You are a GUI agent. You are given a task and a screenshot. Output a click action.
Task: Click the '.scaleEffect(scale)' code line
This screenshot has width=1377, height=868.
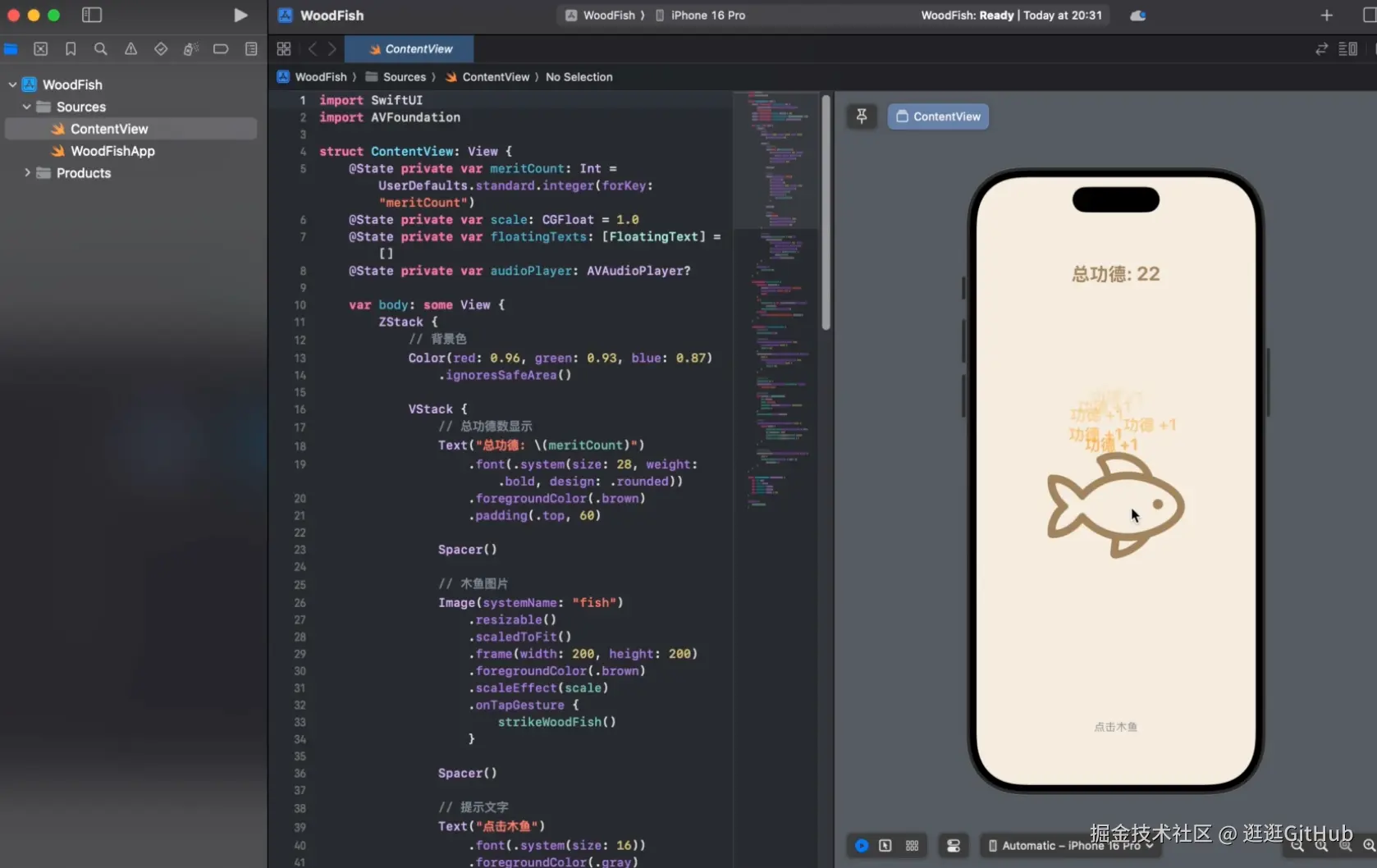coord(538,688)
